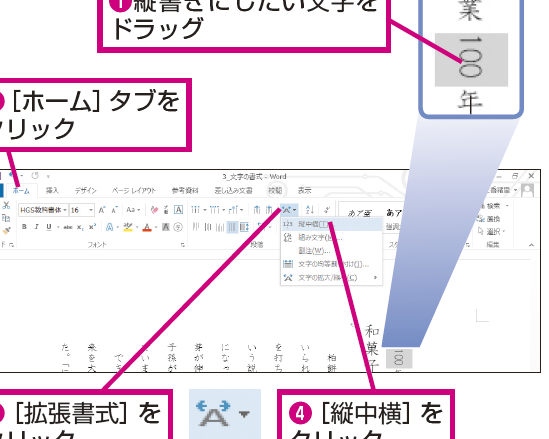Click the Superscript icon

tap(92, 227)
